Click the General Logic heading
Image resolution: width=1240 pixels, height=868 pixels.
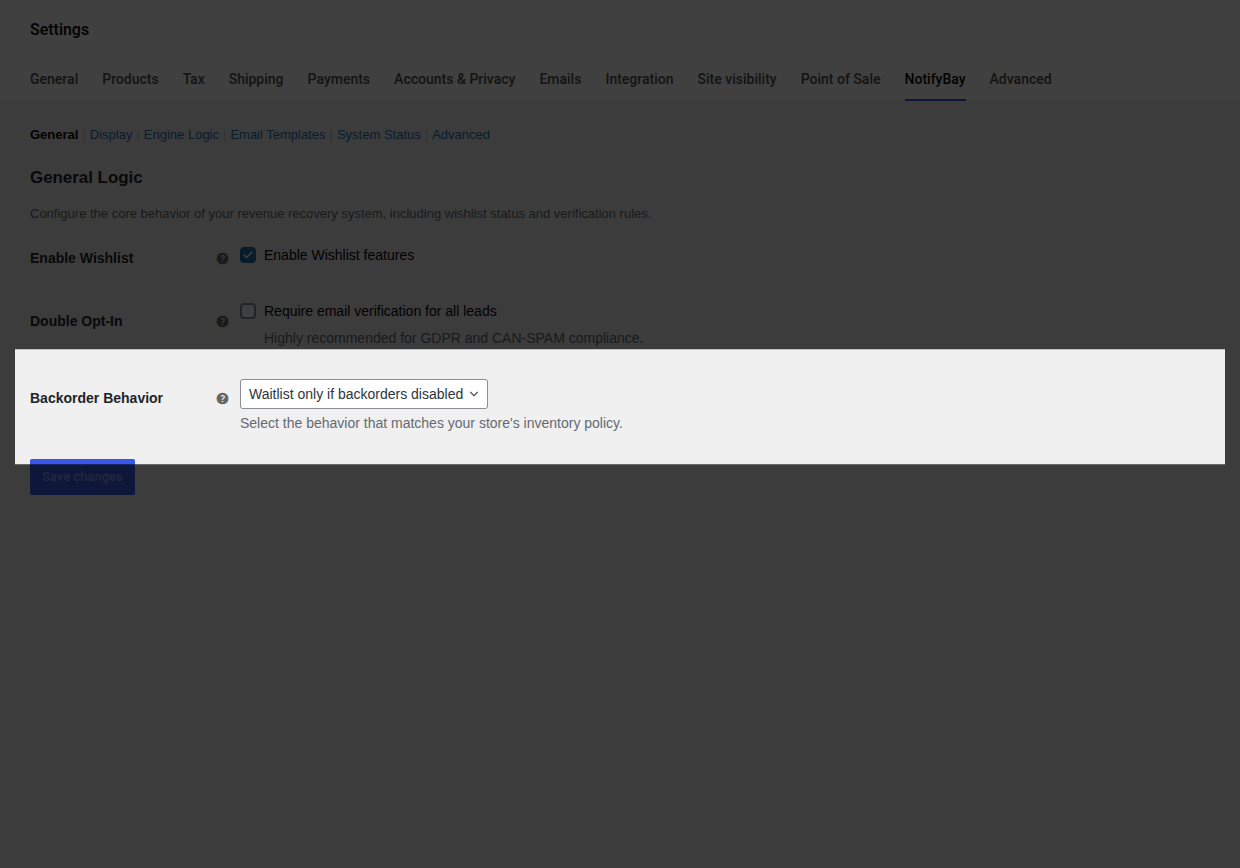point(86,177)
